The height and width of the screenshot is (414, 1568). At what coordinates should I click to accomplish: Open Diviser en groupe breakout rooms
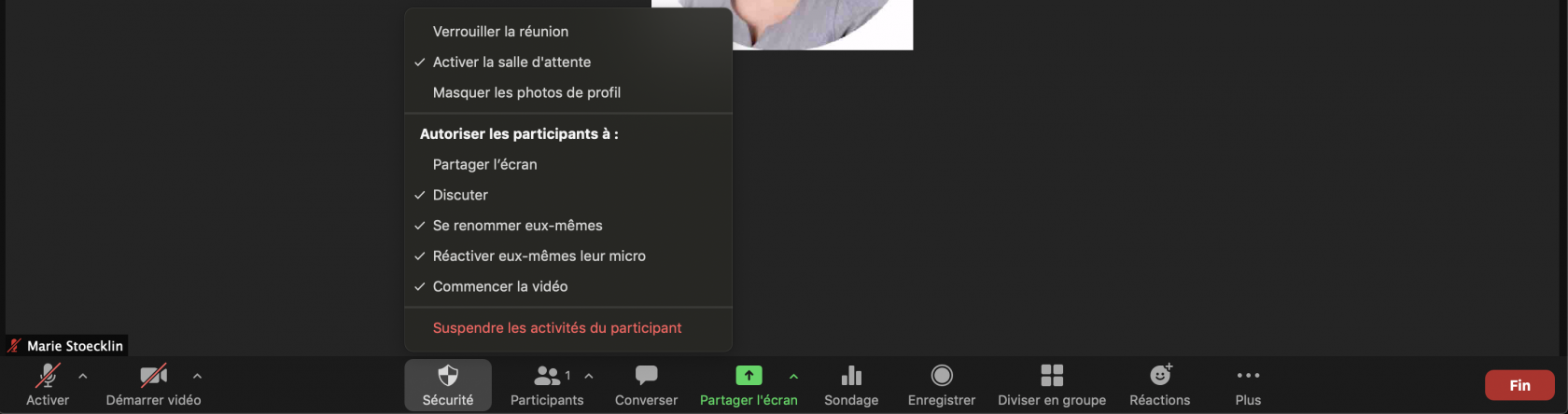coord(1052,376)
